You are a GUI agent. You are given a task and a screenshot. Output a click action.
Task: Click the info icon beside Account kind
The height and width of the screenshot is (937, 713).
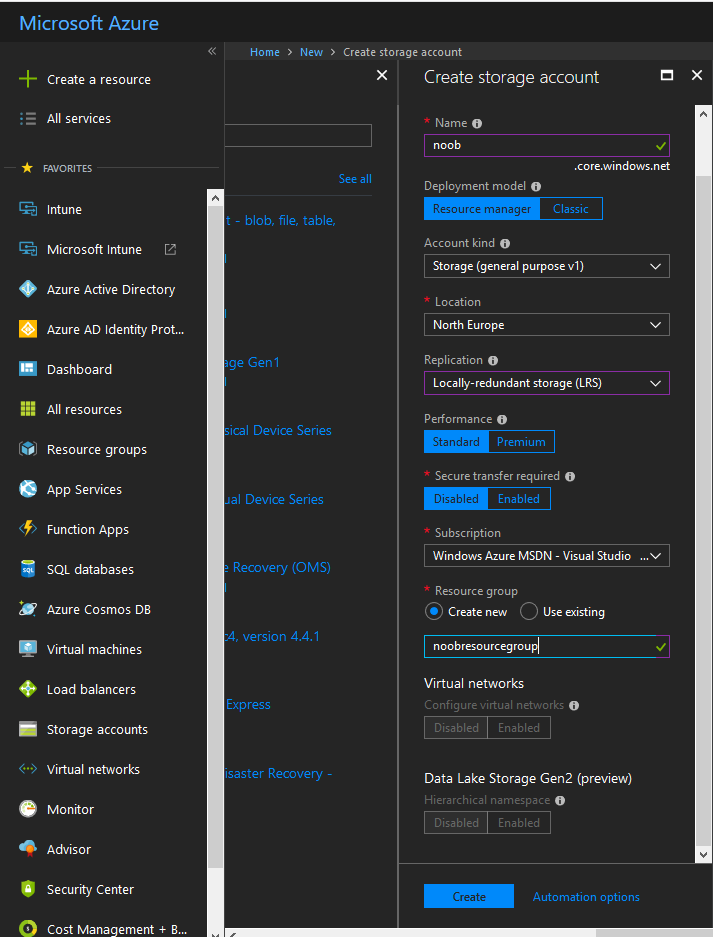tap(505, 244)
